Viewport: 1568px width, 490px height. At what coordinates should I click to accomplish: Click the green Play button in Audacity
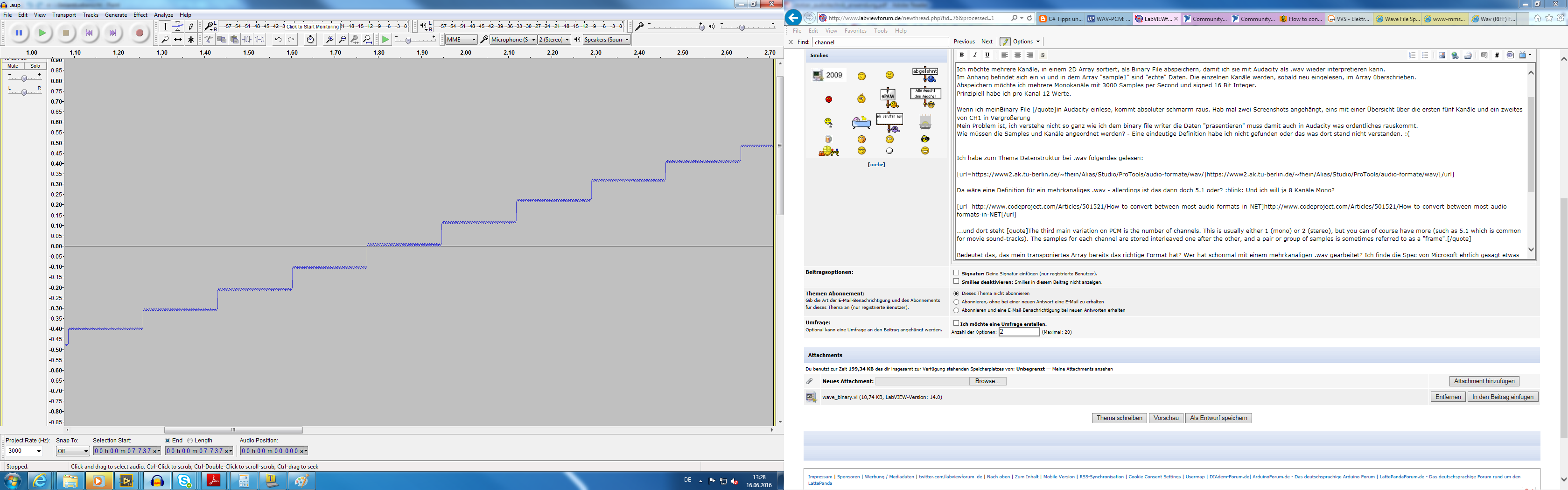(42, 33)
